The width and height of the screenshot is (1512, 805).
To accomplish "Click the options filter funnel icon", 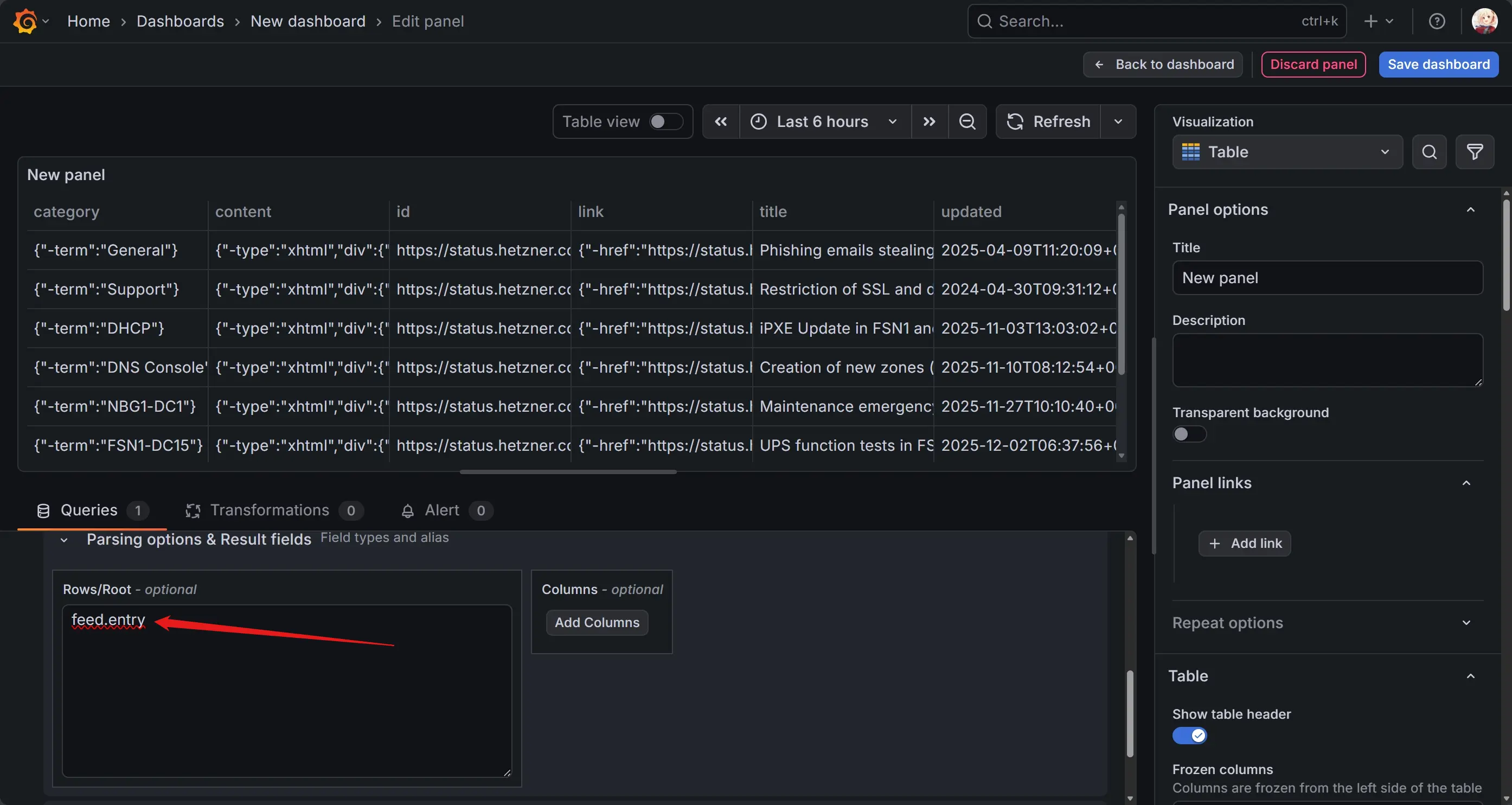I will click(1475, 152).
